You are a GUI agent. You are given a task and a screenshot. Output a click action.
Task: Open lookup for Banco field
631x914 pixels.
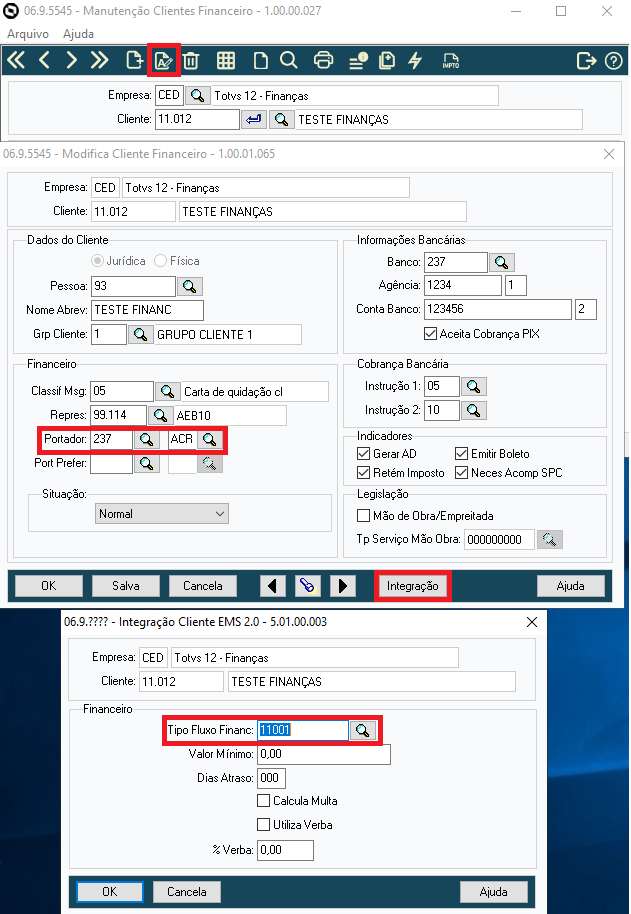tap(502, 262)
